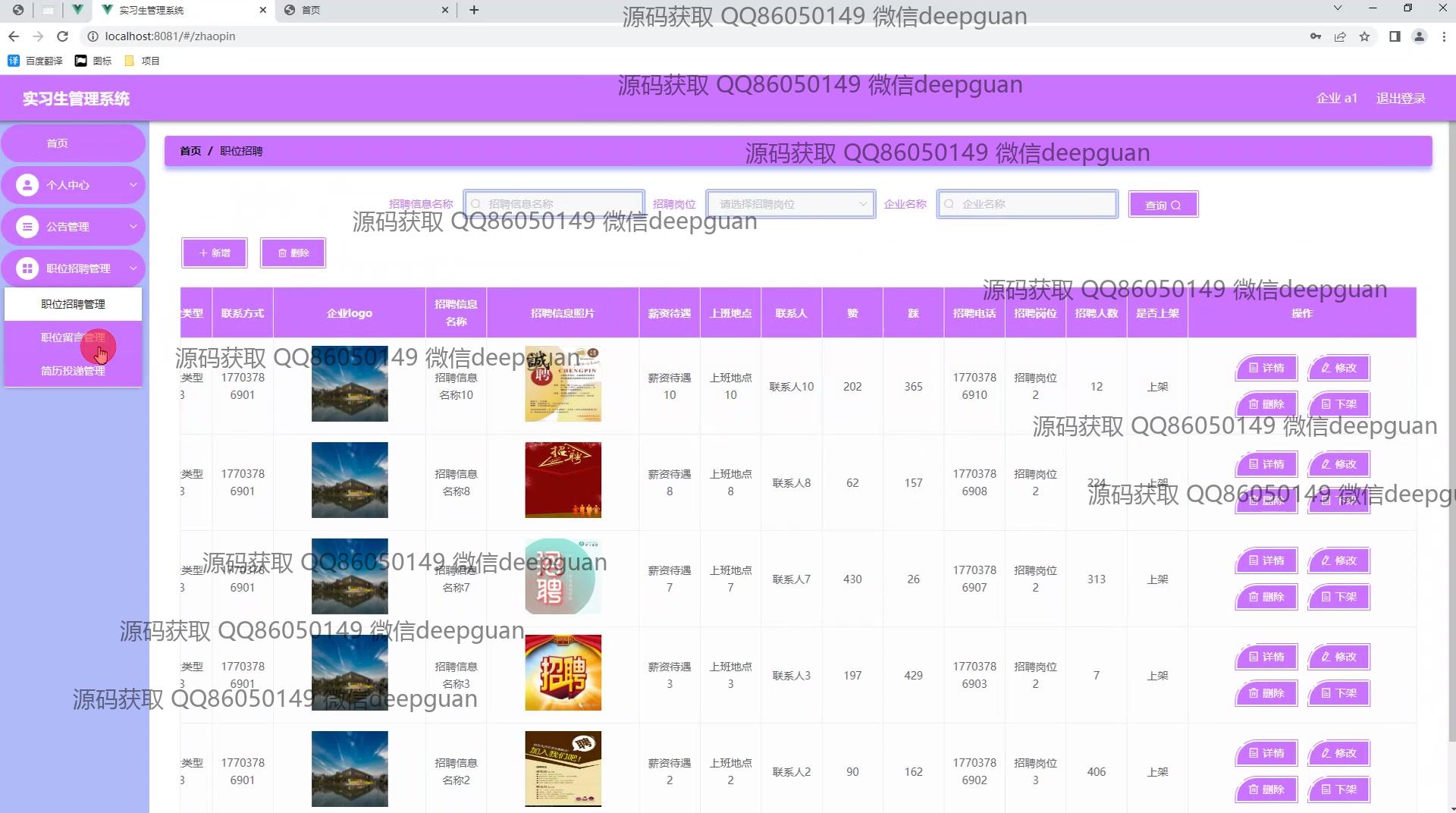Switch to the second 首页 browser tab
The image size is (1456, 813).
(x=364, y=10)
